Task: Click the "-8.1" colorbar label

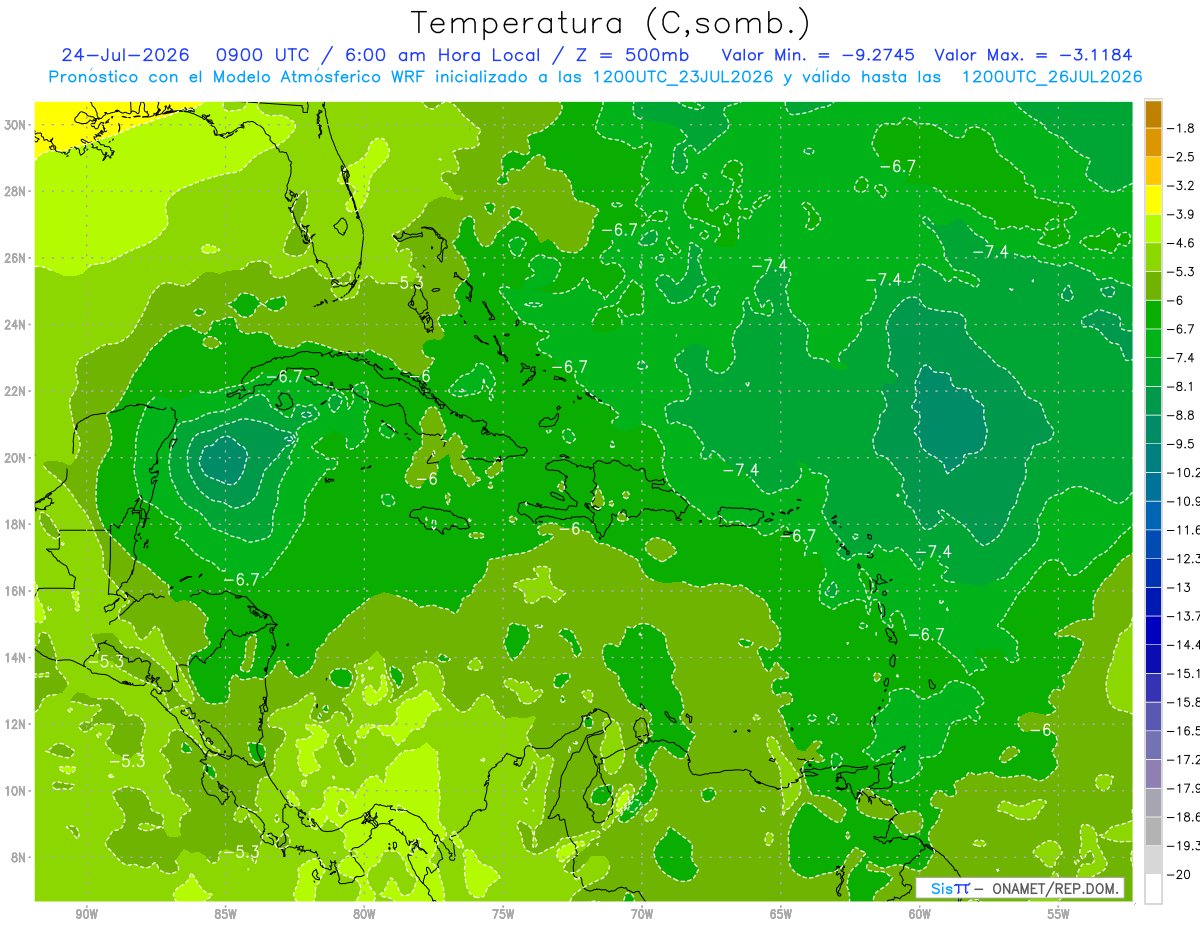Action: click(x=1181, y=386)
